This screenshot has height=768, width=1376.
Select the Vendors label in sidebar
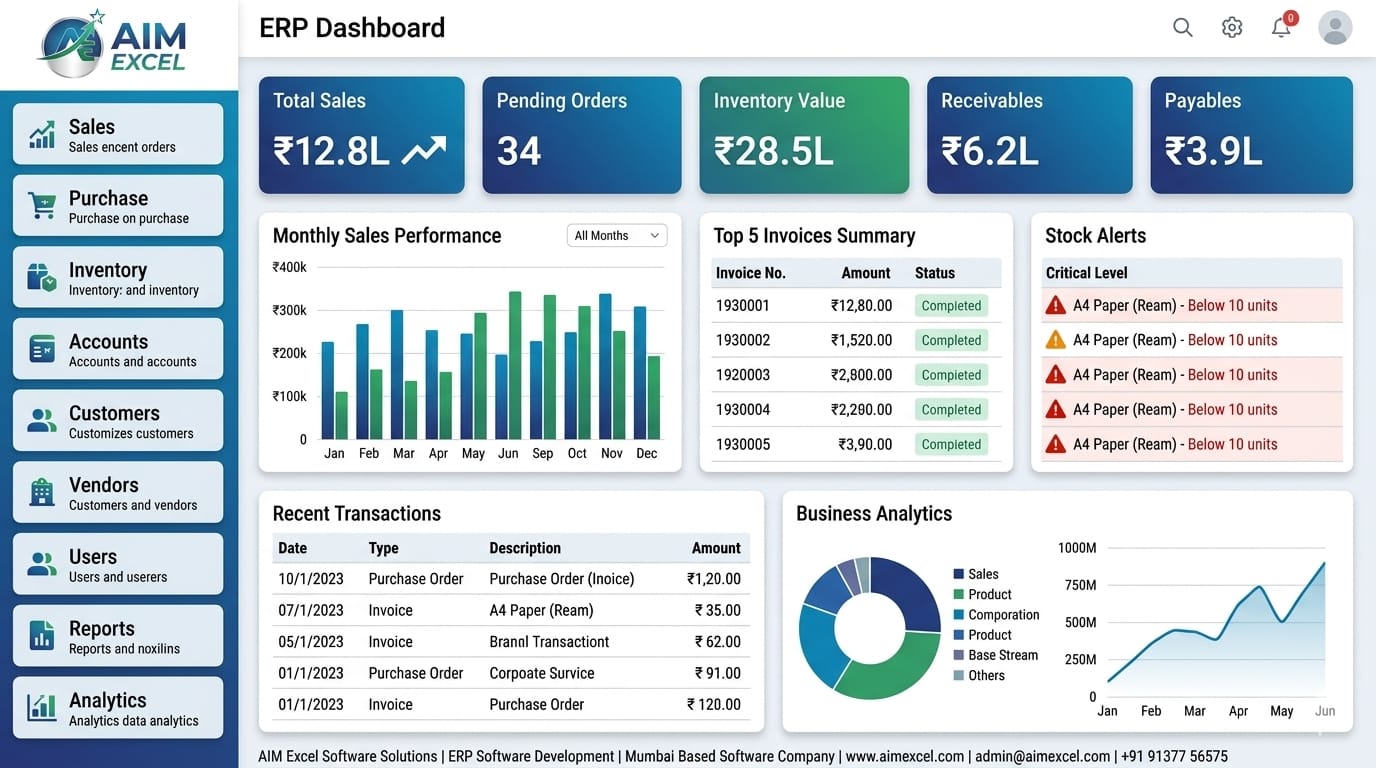104,485
